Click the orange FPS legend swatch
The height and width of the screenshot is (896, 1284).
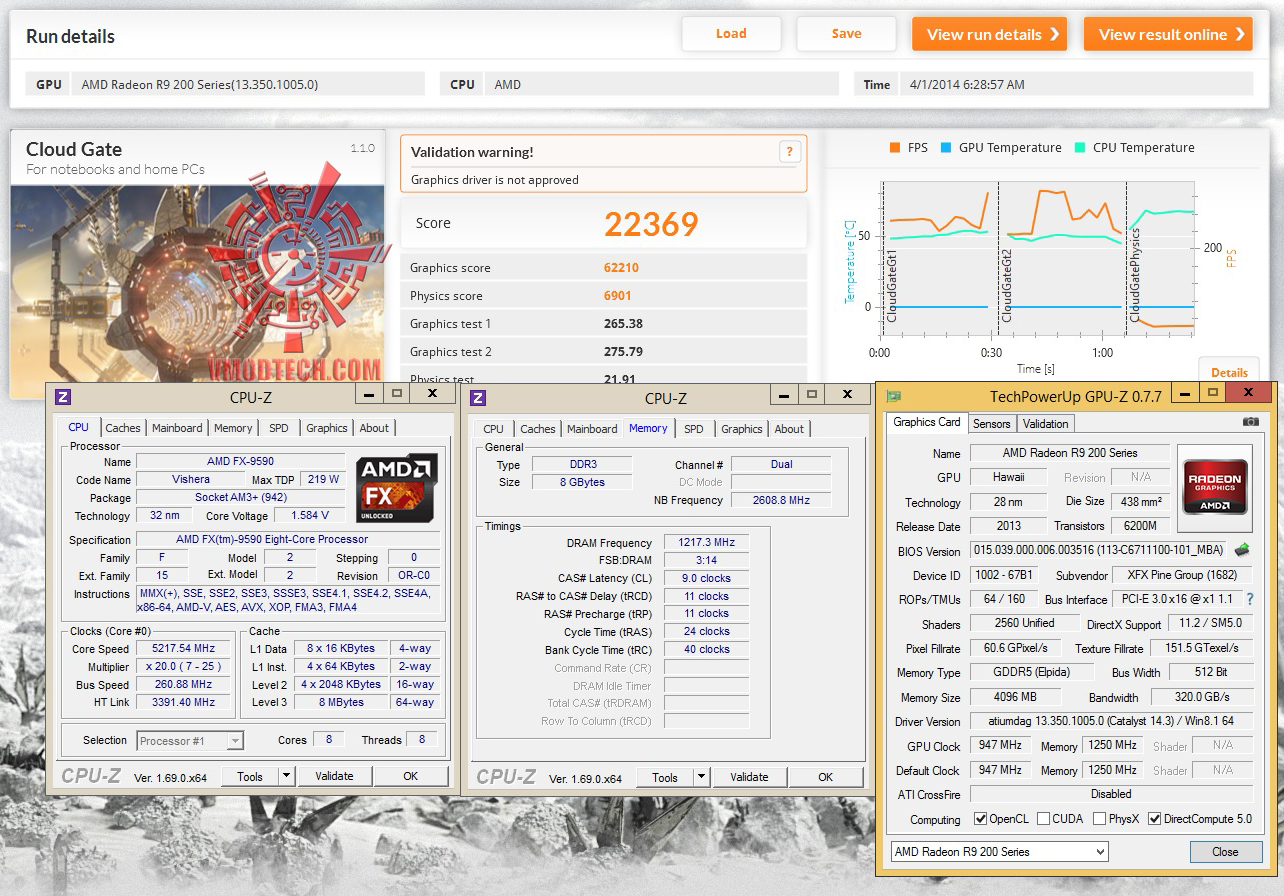pyautogui.click(x=894, y=148)
